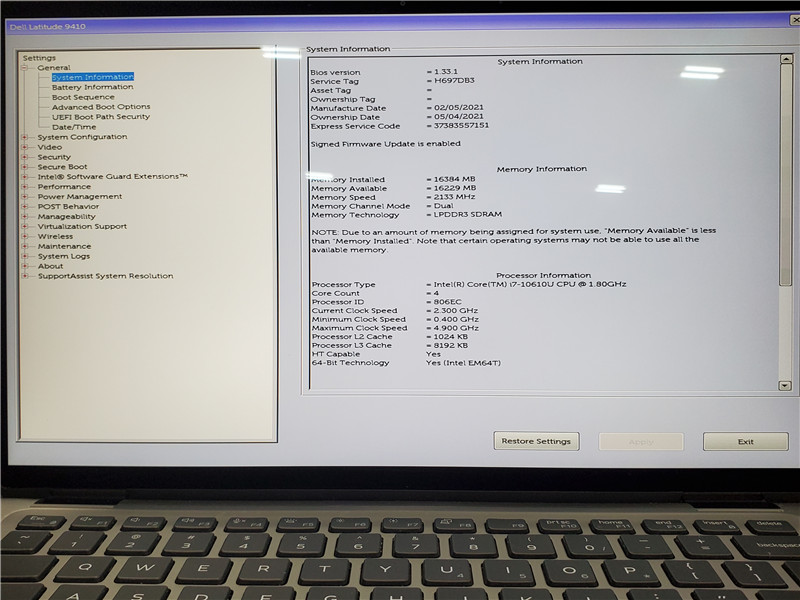Select the Virtualization Support label

[x=82, y=226]
